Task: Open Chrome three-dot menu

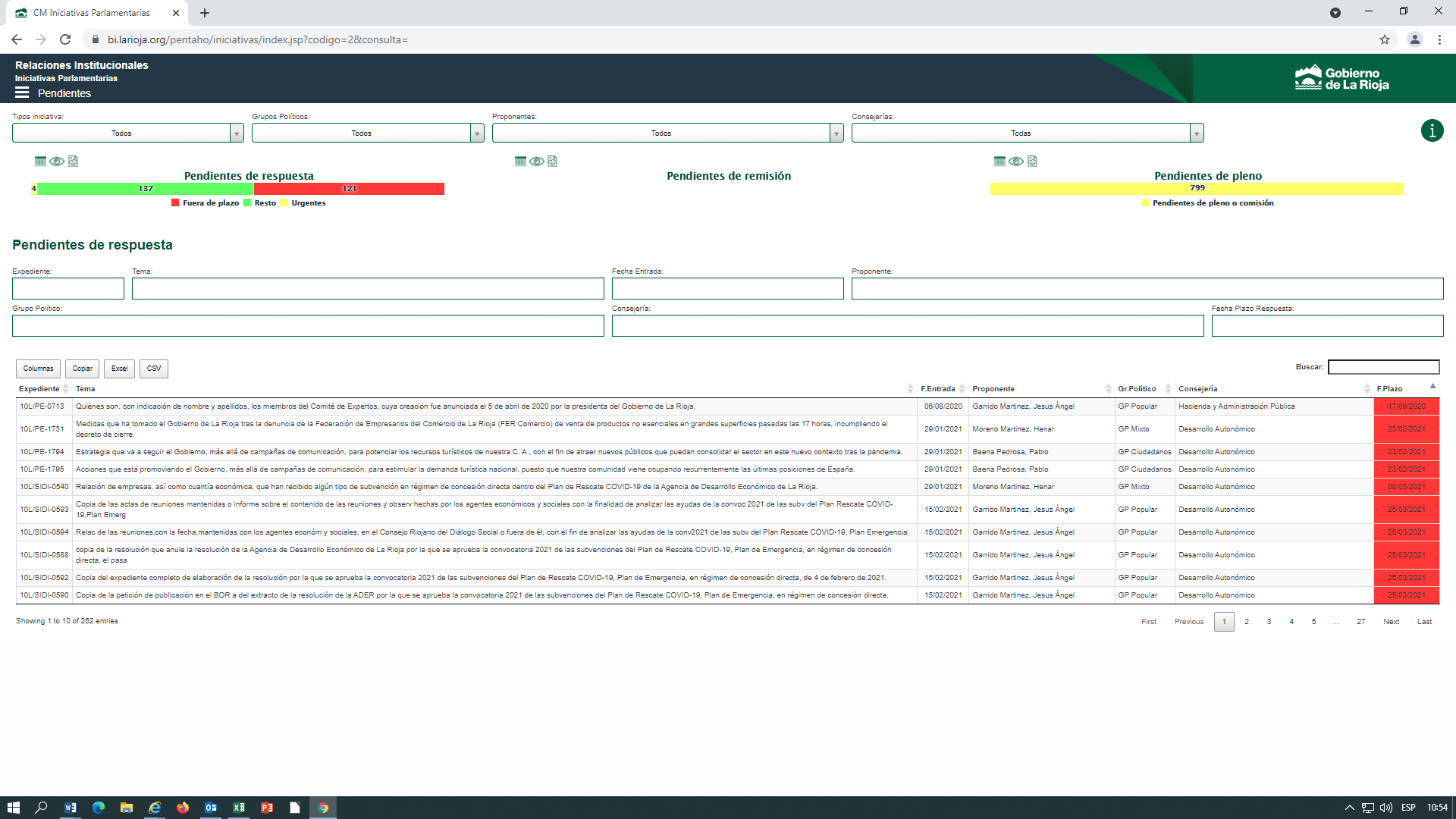Action: pyautogui.click(x=1439, y=39)
